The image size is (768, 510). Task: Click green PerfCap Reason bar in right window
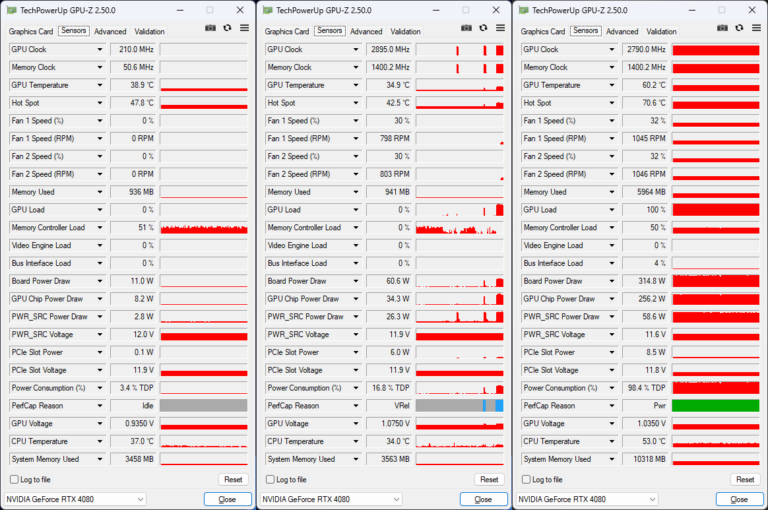tap(715, 406)
